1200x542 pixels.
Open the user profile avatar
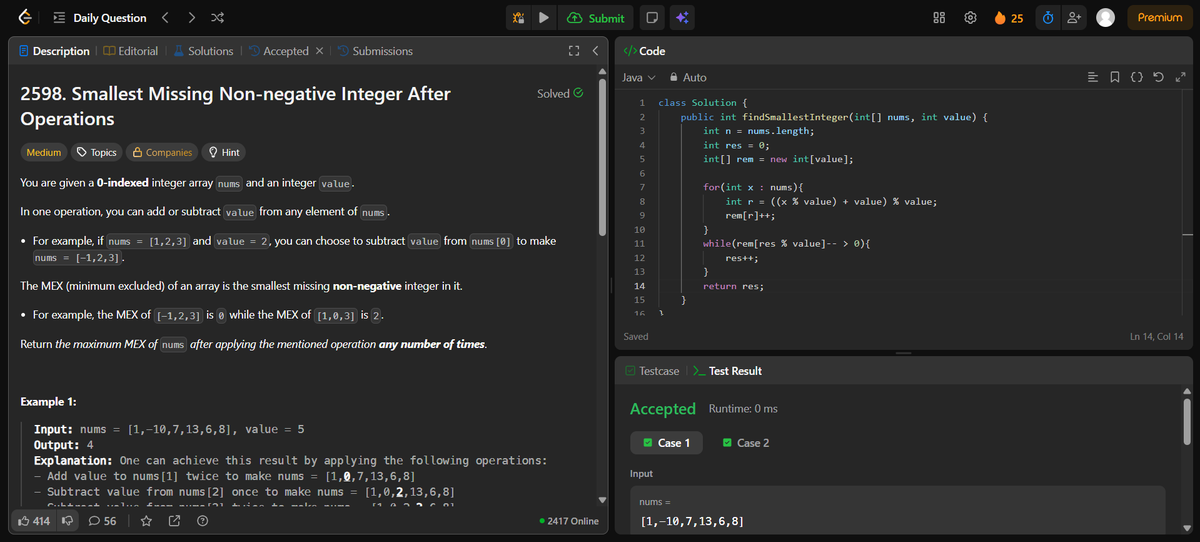tap(1105, 18)
